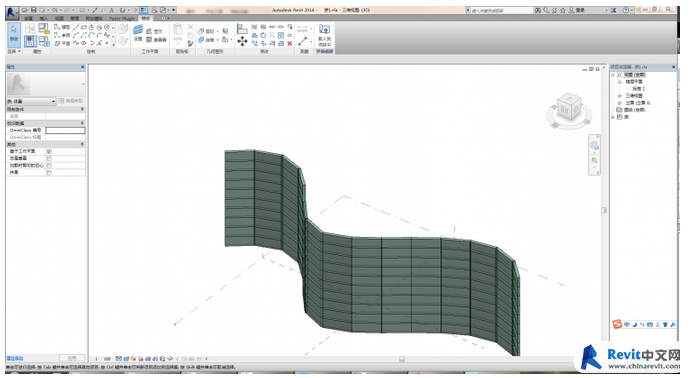Open the Revit application menu button

click(x=11, y=12)
